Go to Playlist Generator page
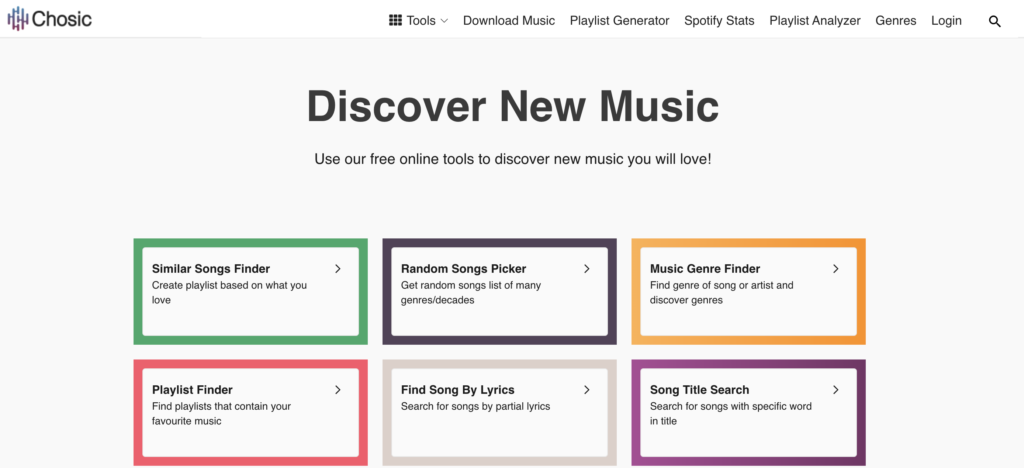The height and width of the screenshot is (468, 1024). pos(619,21)
